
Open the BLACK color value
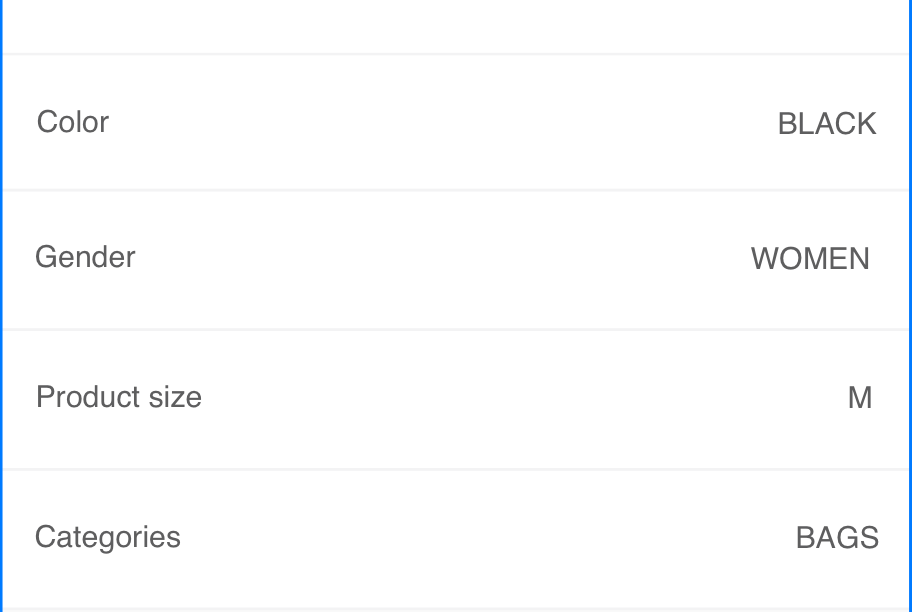826,124
